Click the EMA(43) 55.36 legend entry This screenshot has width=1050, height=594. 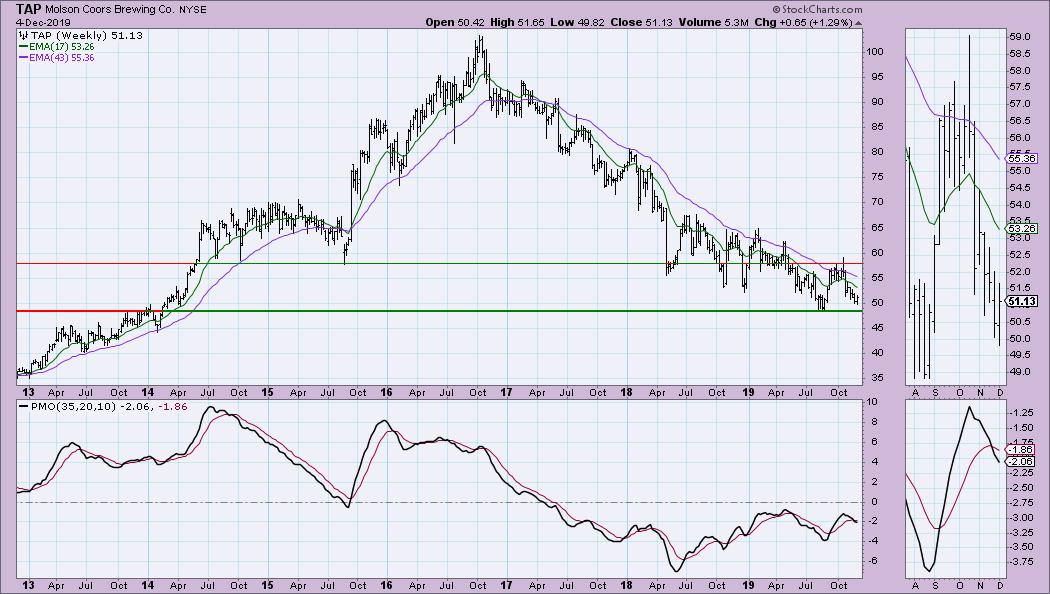tap(56, 58)
